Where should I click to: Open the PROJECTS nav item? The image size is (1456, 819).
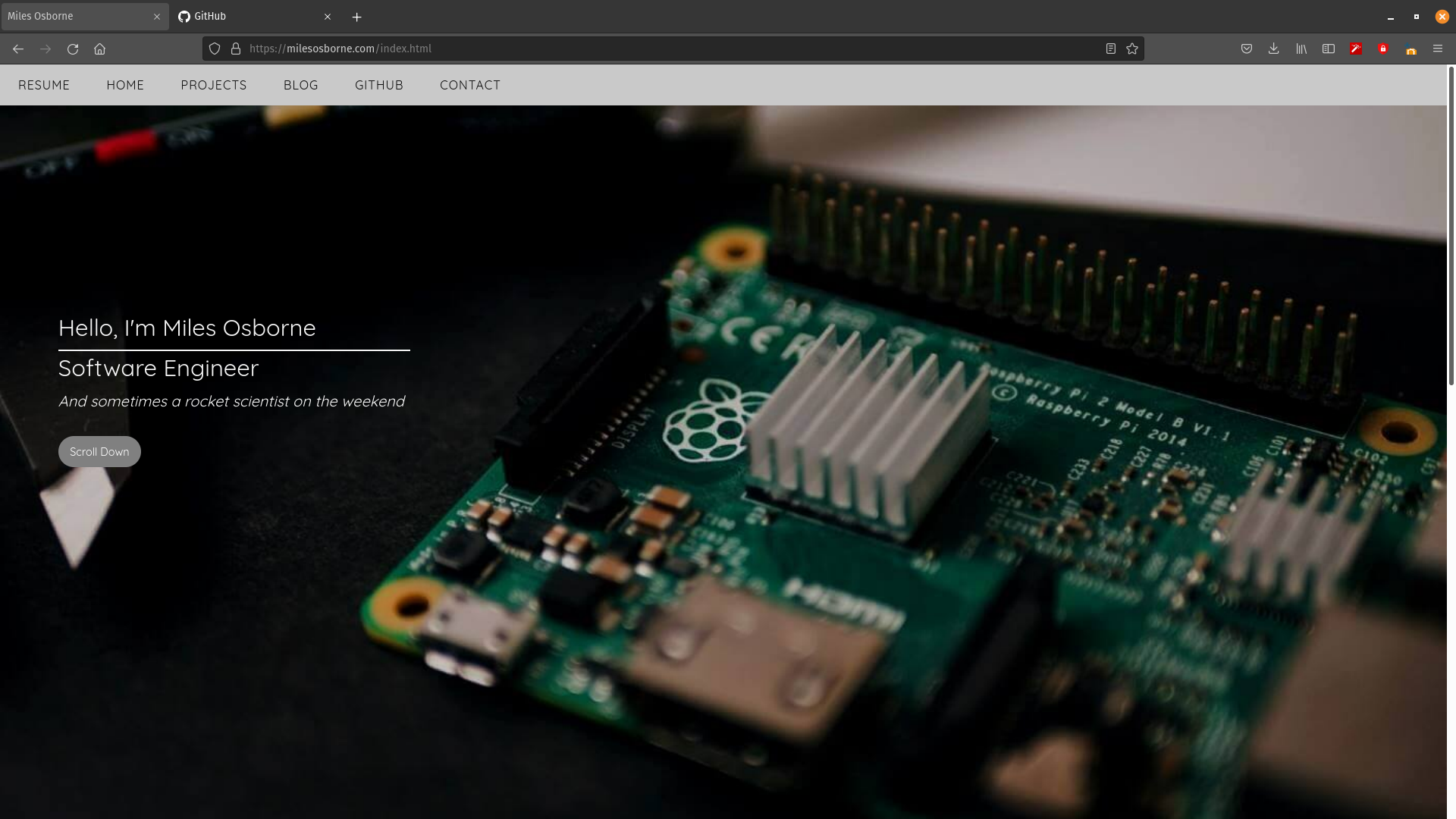pos(214,85)
